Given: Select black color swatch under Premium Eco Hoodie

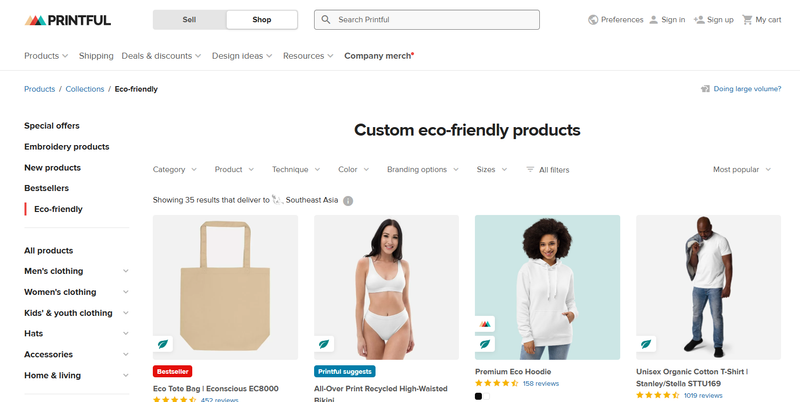Looking at the screenshot, I should 478,396.
